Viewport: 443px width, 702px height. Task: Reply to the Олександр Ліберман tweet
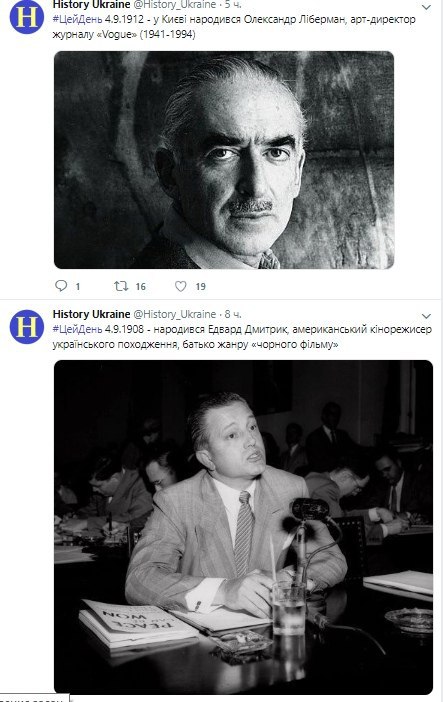(x=61, y=286)
